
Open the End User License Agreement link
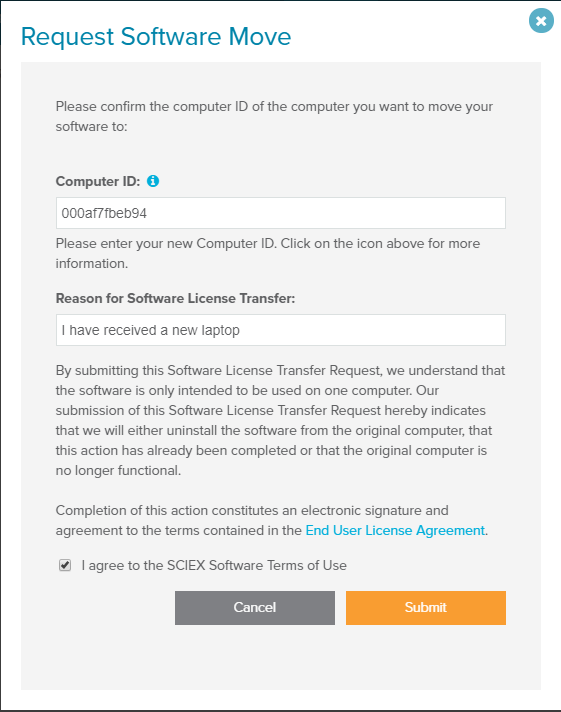coord(395,530)
